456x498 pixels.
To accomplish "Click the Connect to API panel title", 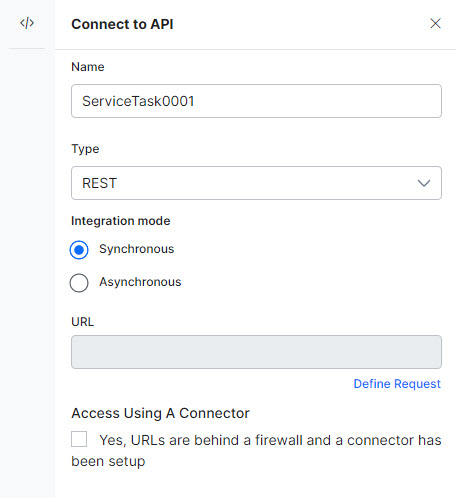I will point(122,24).
